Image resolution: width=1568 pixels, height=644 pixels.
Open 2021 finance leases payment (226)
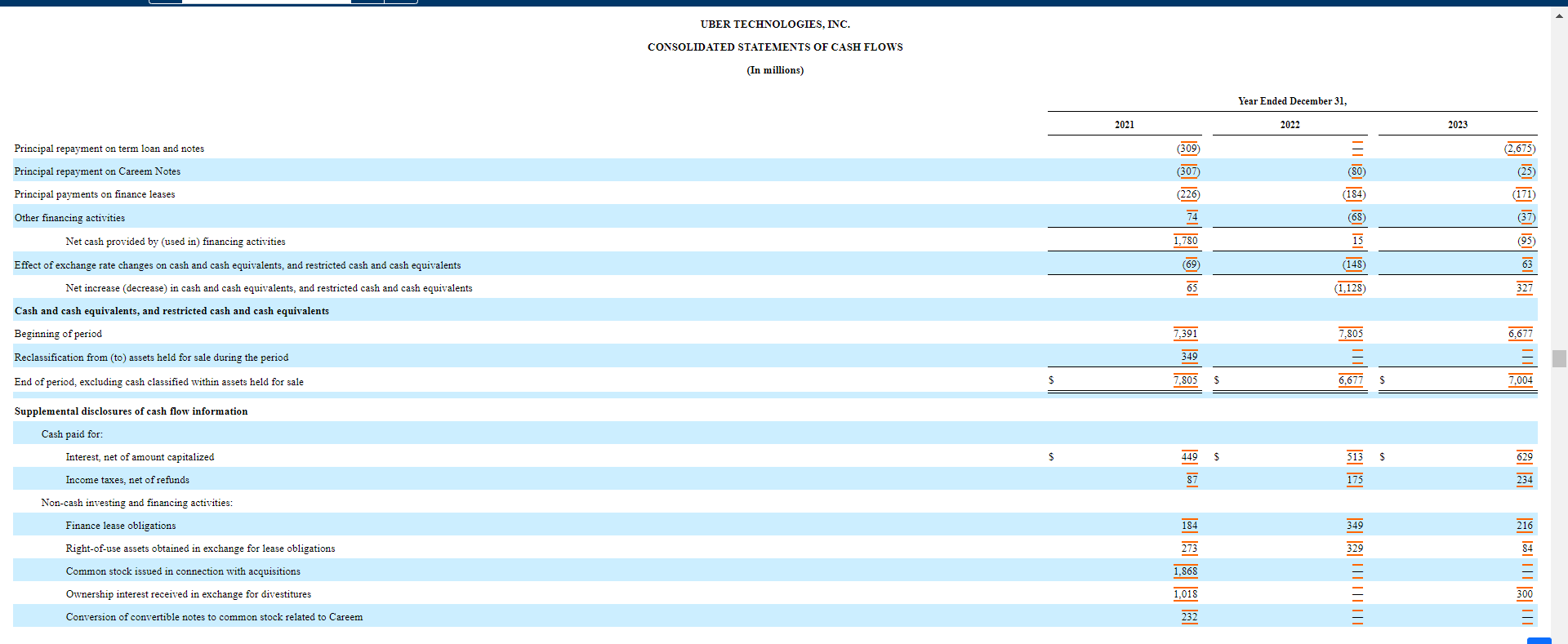coord(1188,194)
